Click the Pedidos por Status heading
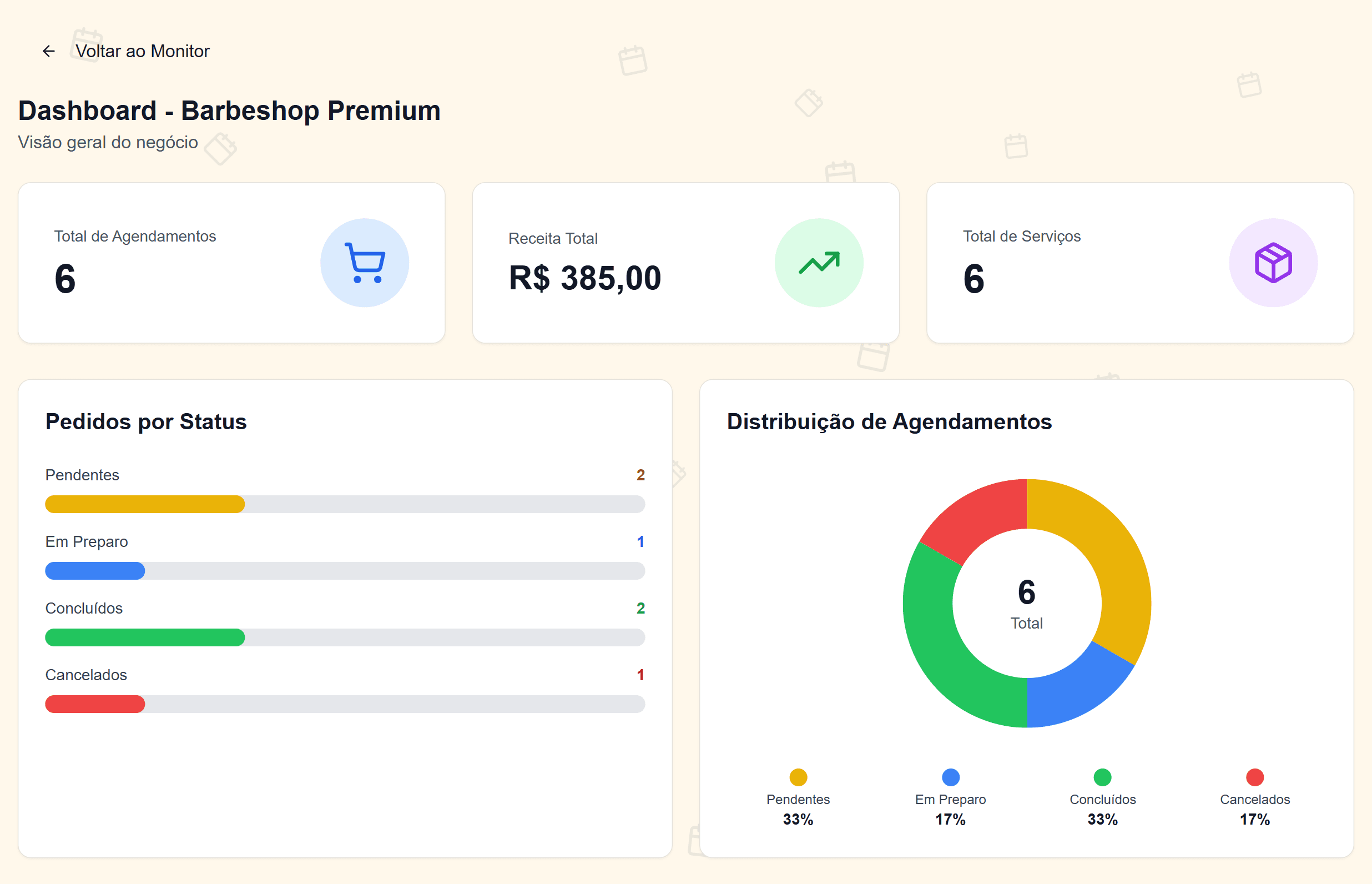The width and height of the screenshot is (1372, 884). pos(145,422)
